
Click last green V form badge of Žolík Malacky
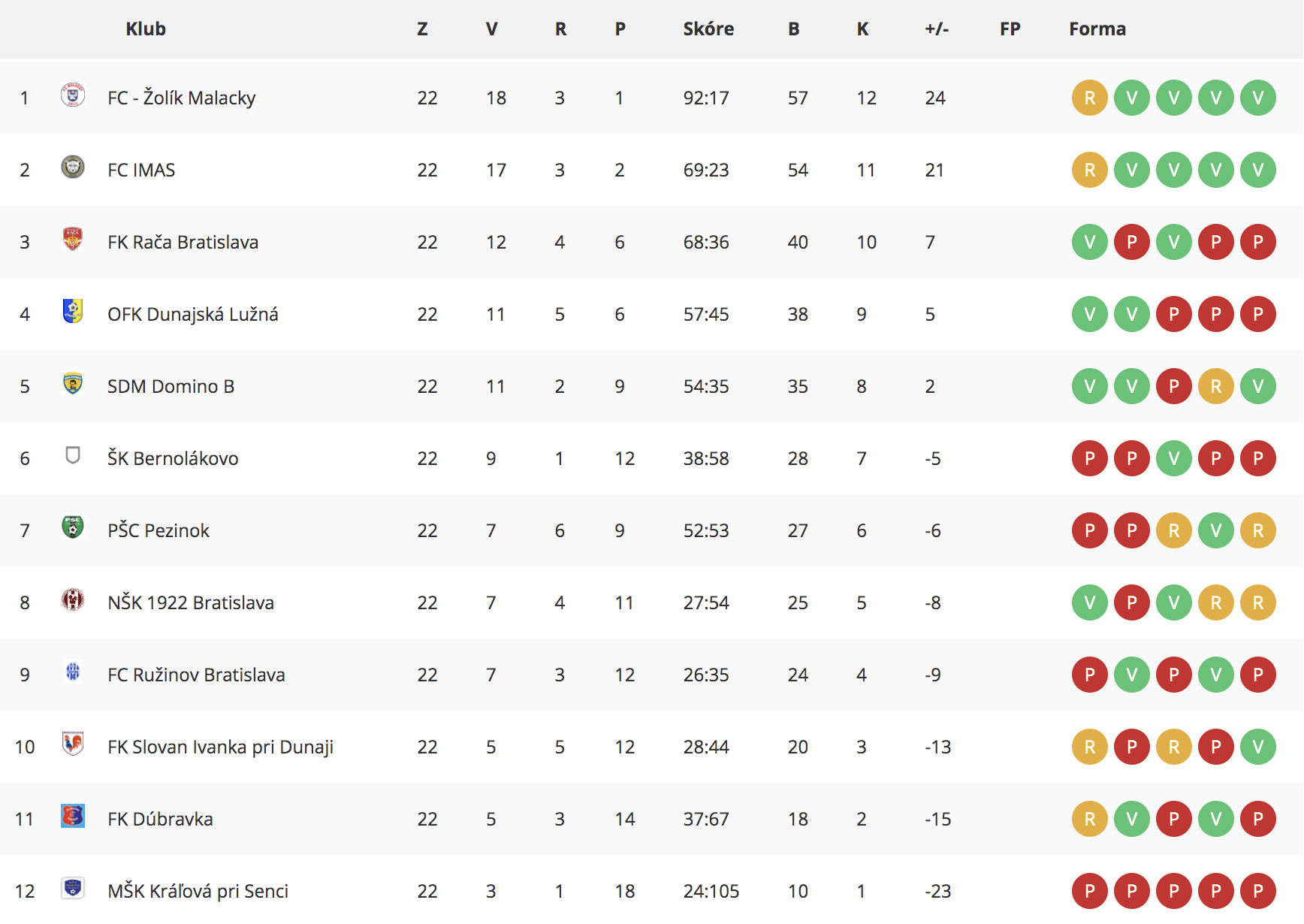tap(1258, 98)
